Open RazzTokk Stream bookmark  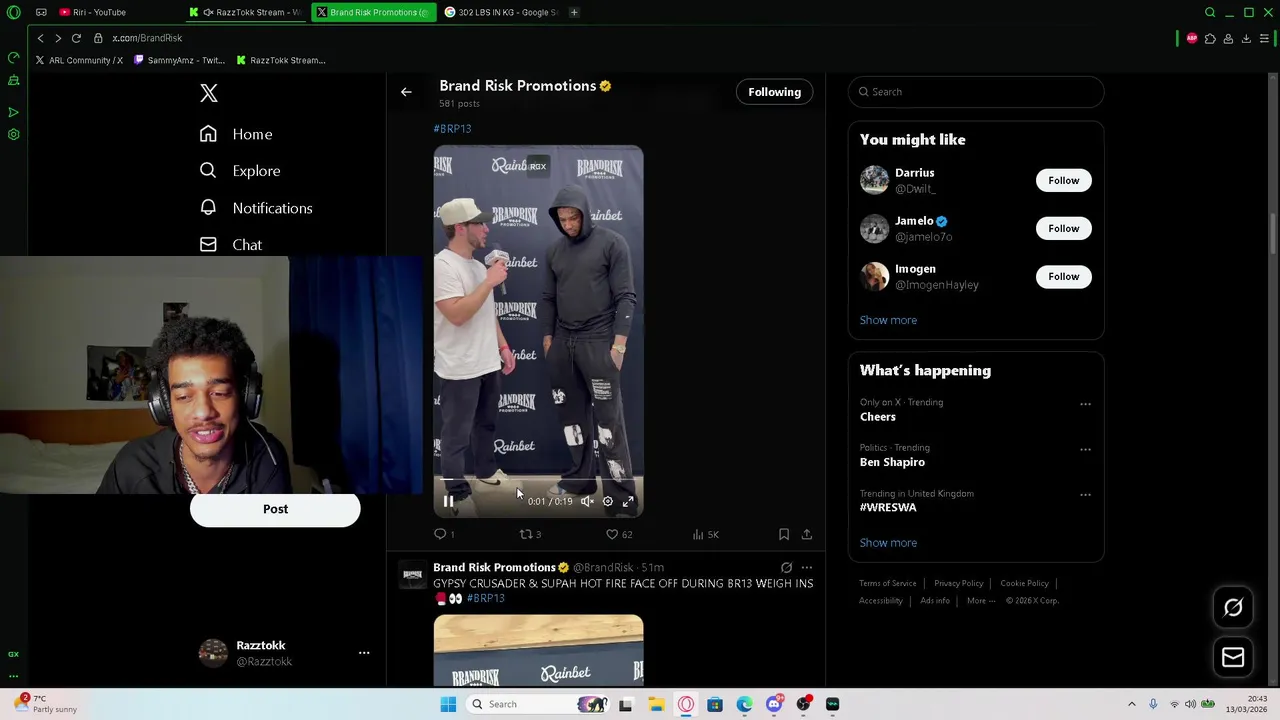click(281, 60)
